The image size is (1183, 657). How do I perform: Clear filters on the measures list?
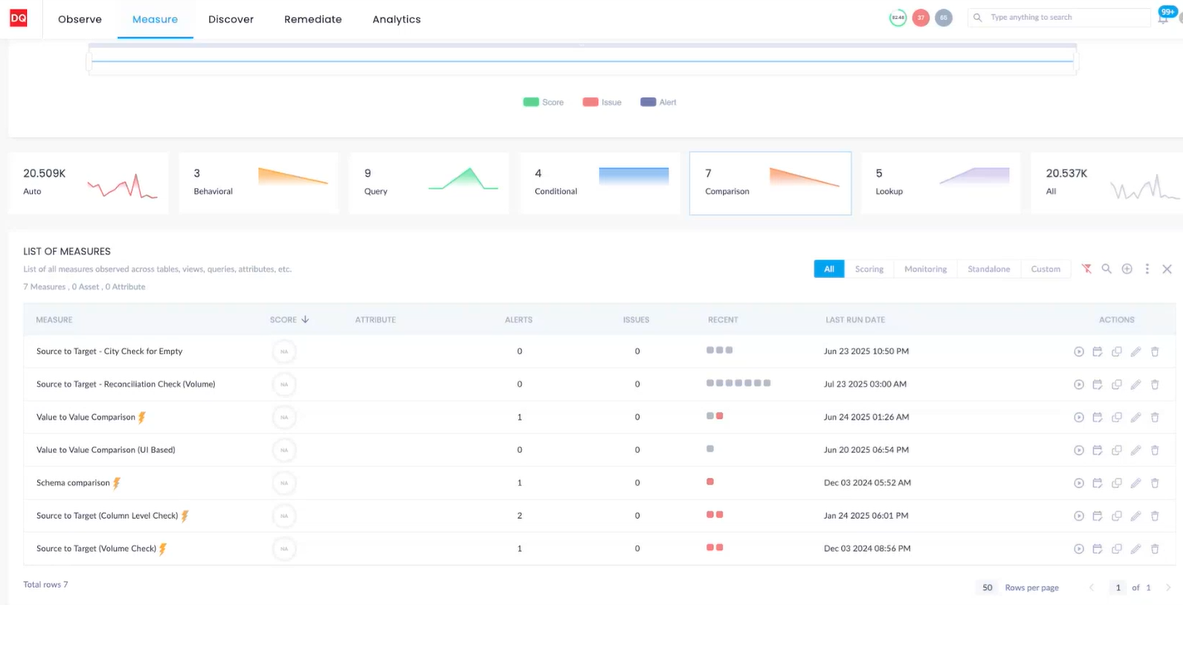point(1086,269)
